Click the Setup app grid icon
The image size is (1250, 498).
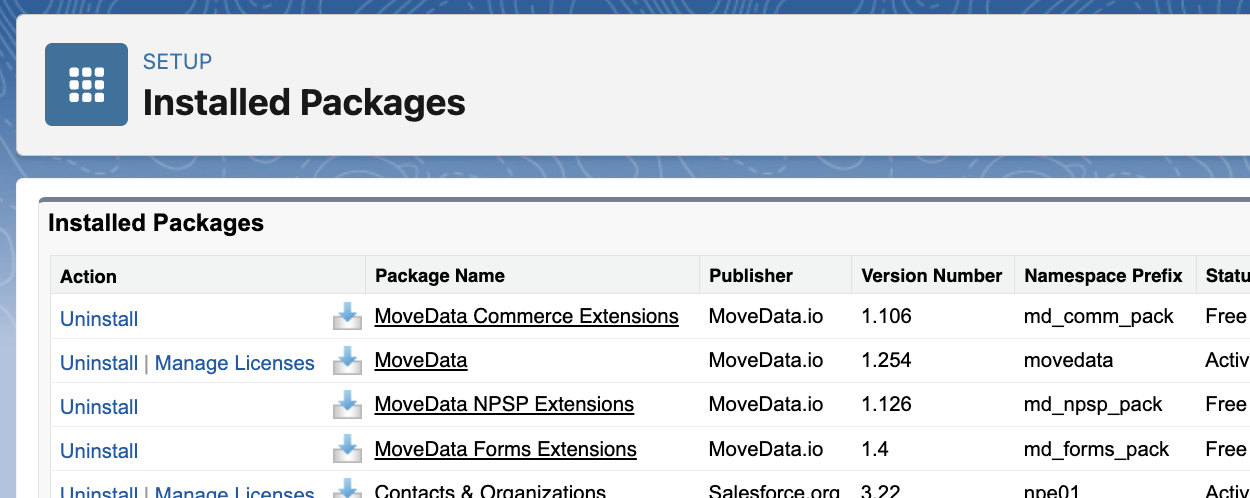(x=86, y=84)
